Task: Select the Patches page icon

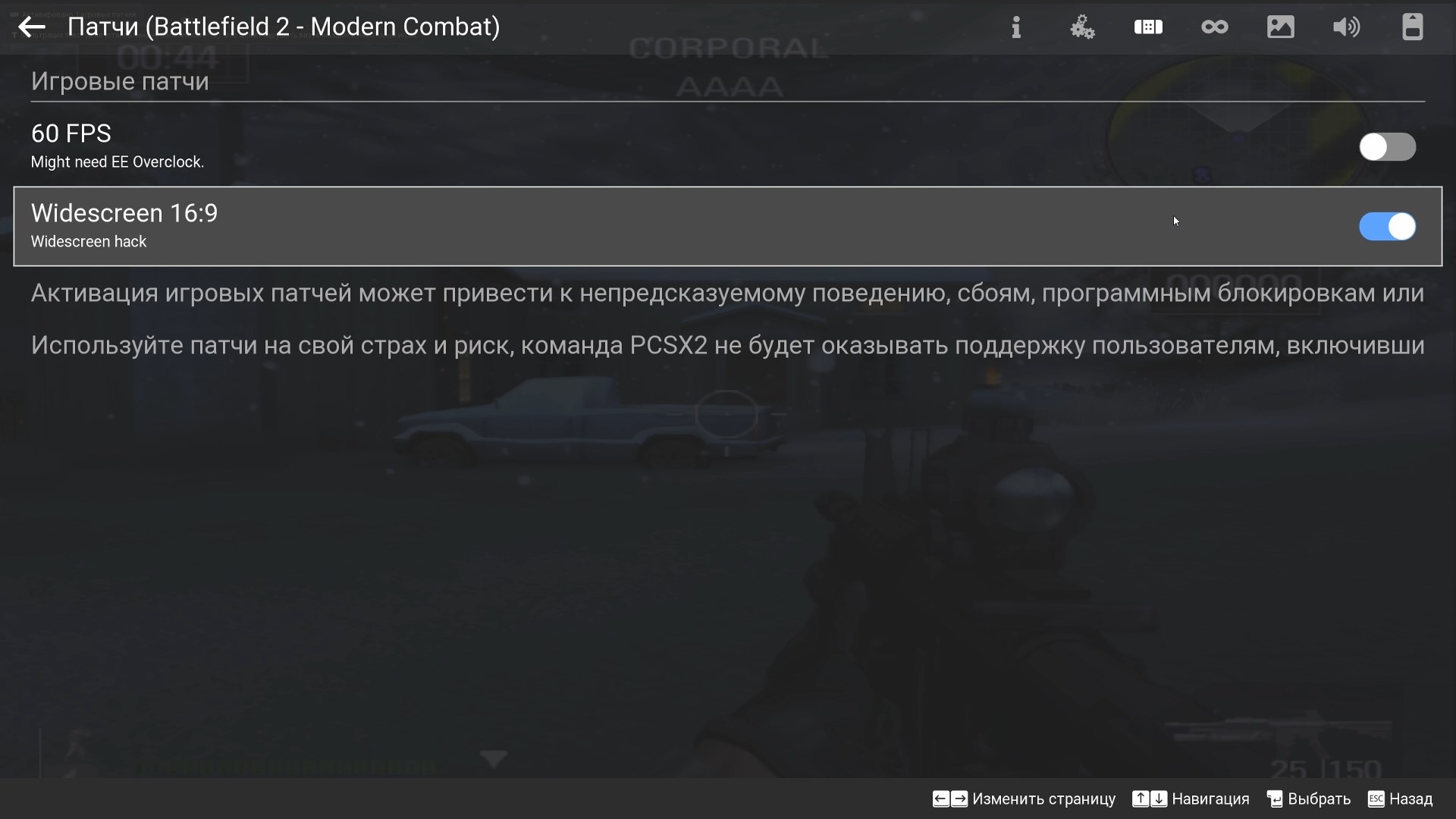Action: tap(1148, 27)
